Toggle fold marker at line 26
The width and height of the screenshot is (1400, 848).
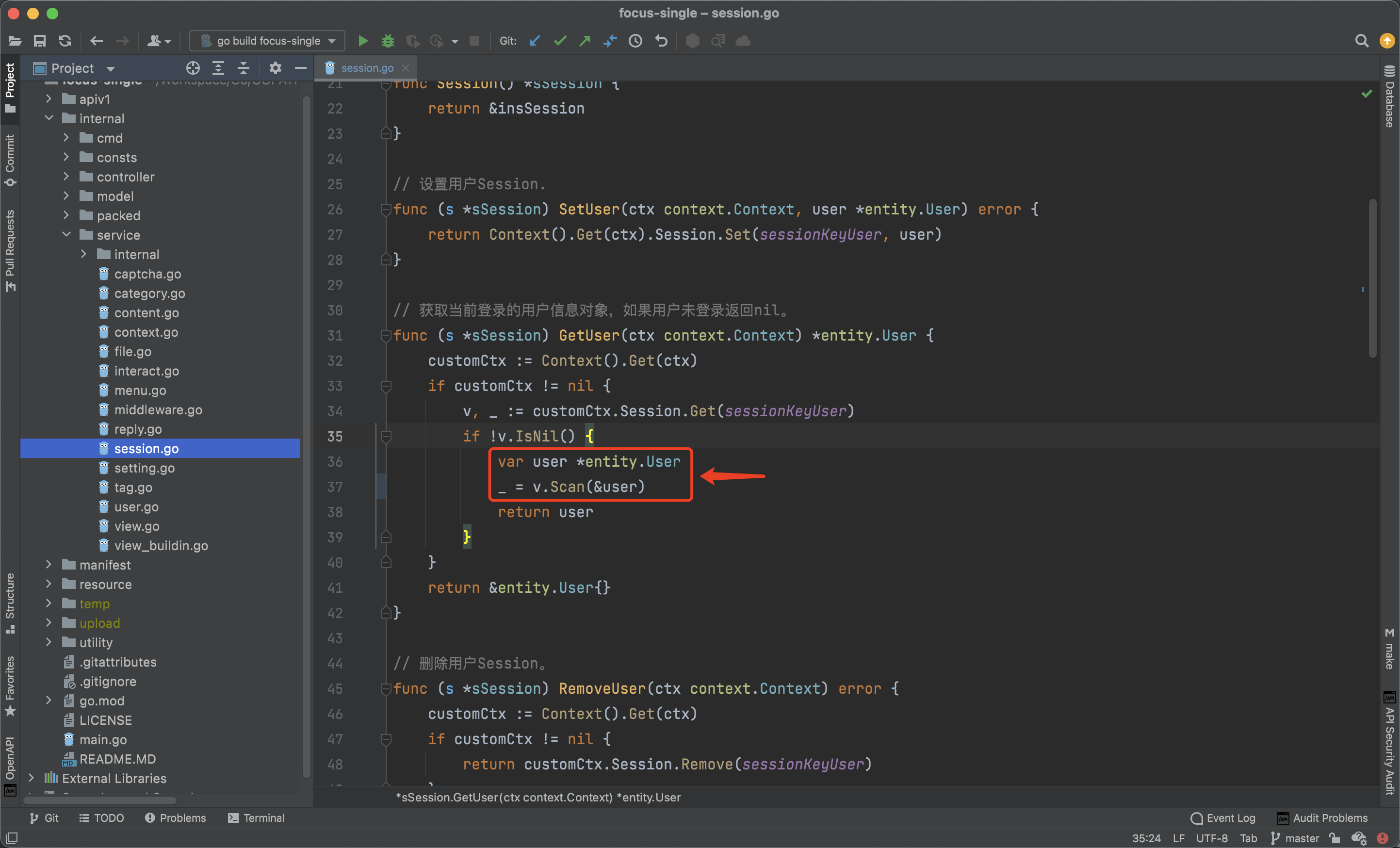coord(386,209)
